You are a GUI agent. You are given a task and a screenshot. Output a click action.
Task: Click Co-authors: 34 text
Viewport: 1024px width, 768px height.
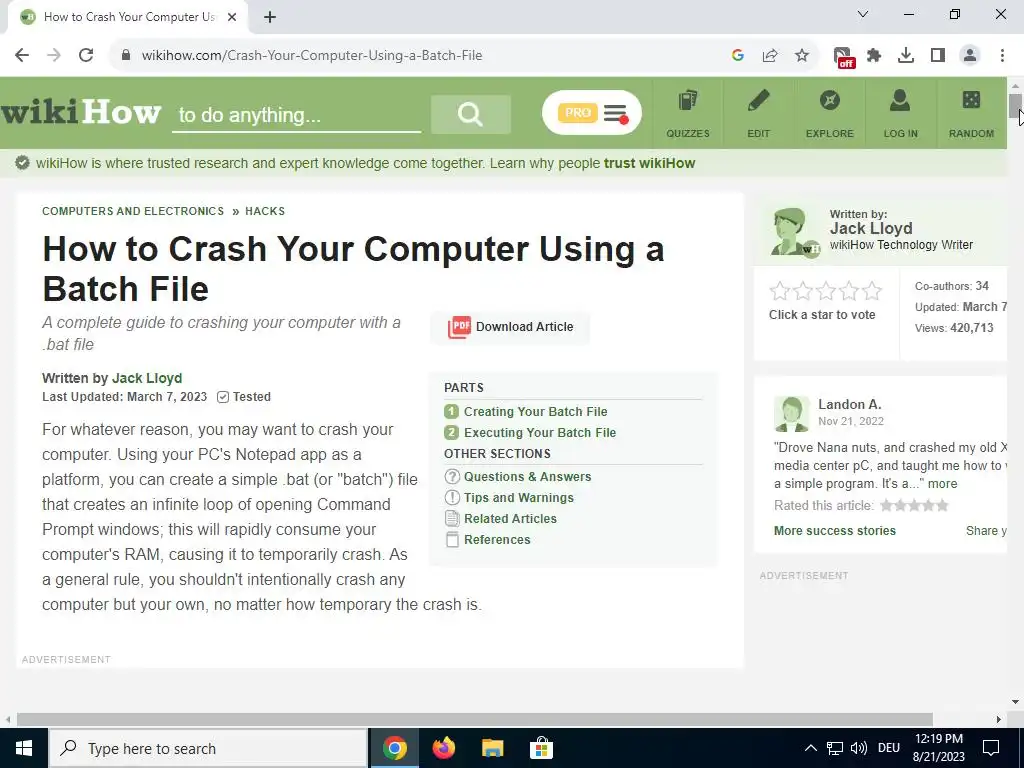(952, 286)
